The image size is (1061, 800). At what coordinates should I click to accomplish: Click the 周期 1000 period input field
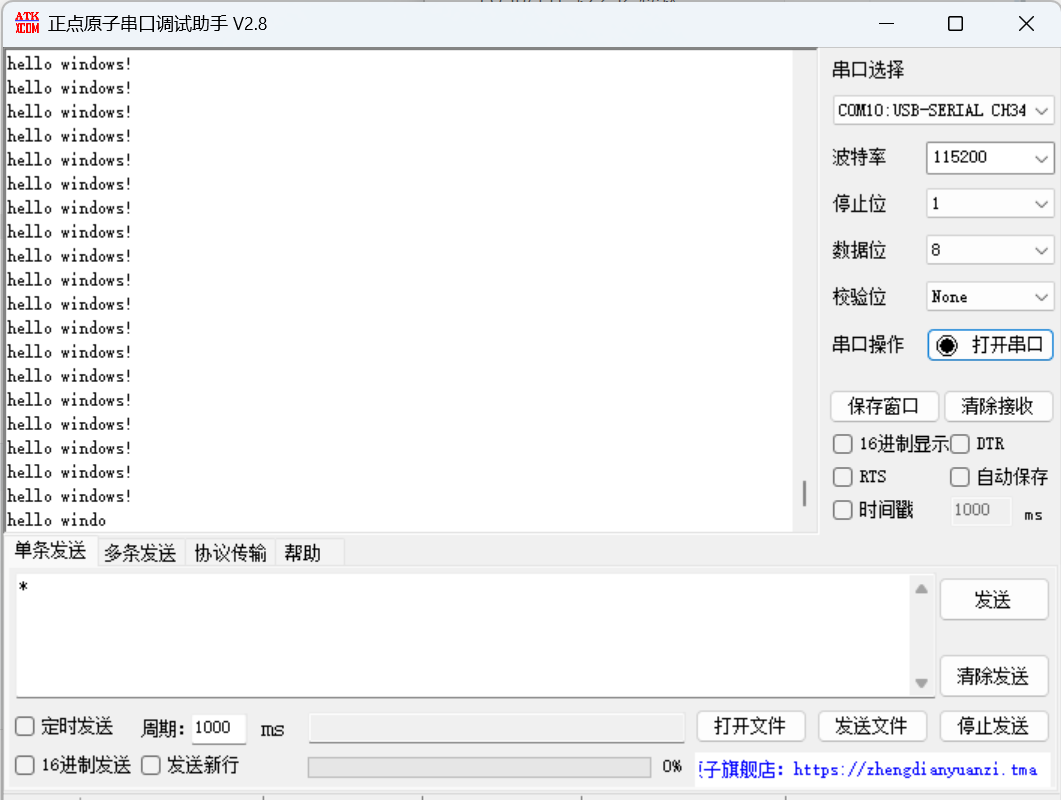pyautogui.click(x=218, y=728)
